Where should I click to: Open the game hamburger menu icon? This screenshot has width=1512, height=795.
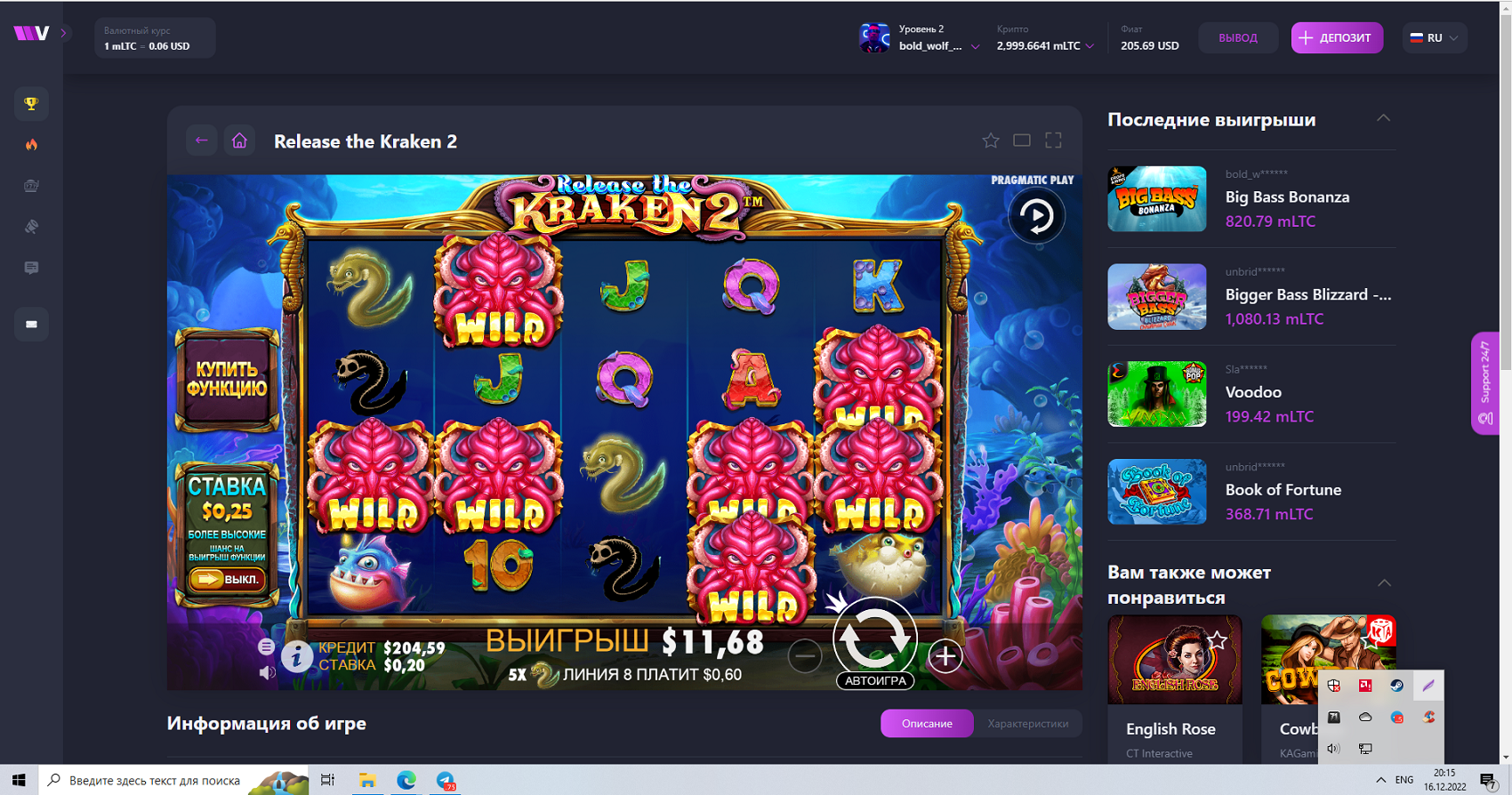(x=266, y=646)
